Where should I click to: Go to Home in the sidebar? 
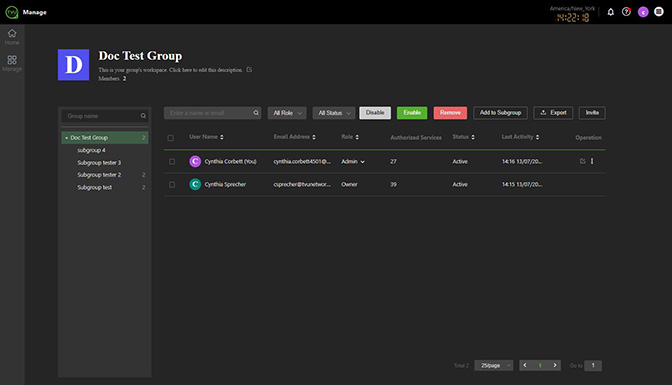pyautogui.click(x=12, y=37)
